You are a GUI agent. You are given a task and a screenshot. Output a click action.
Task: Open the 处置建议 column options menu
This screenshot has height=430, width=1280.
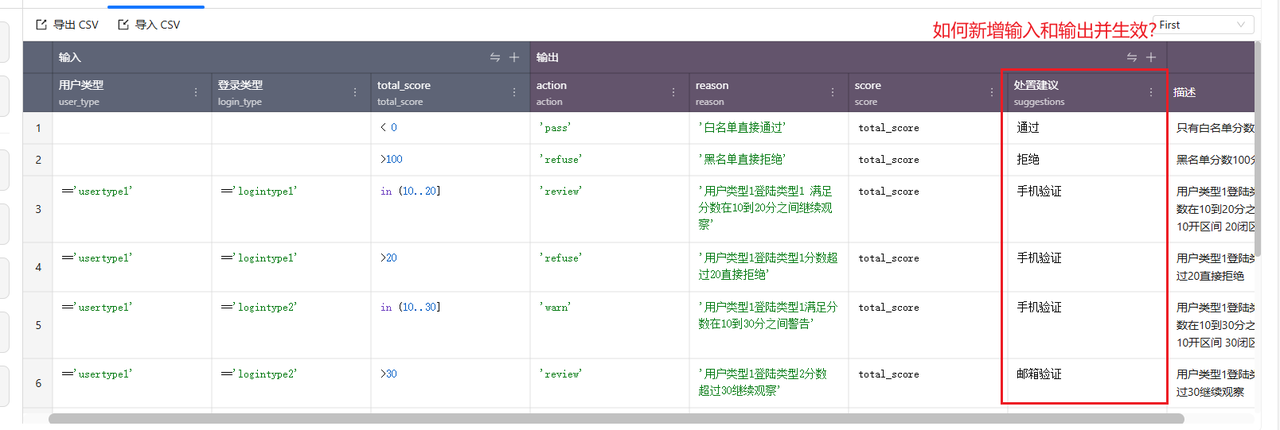tap(1151, 92)
